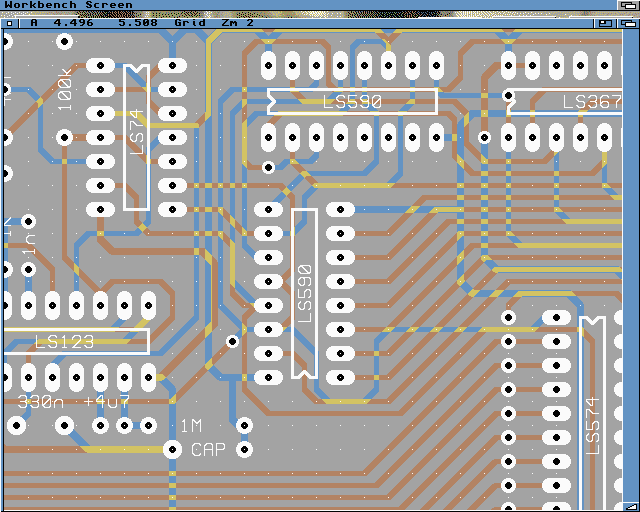Click the layer A indicator in status bar

click(34, 21)
